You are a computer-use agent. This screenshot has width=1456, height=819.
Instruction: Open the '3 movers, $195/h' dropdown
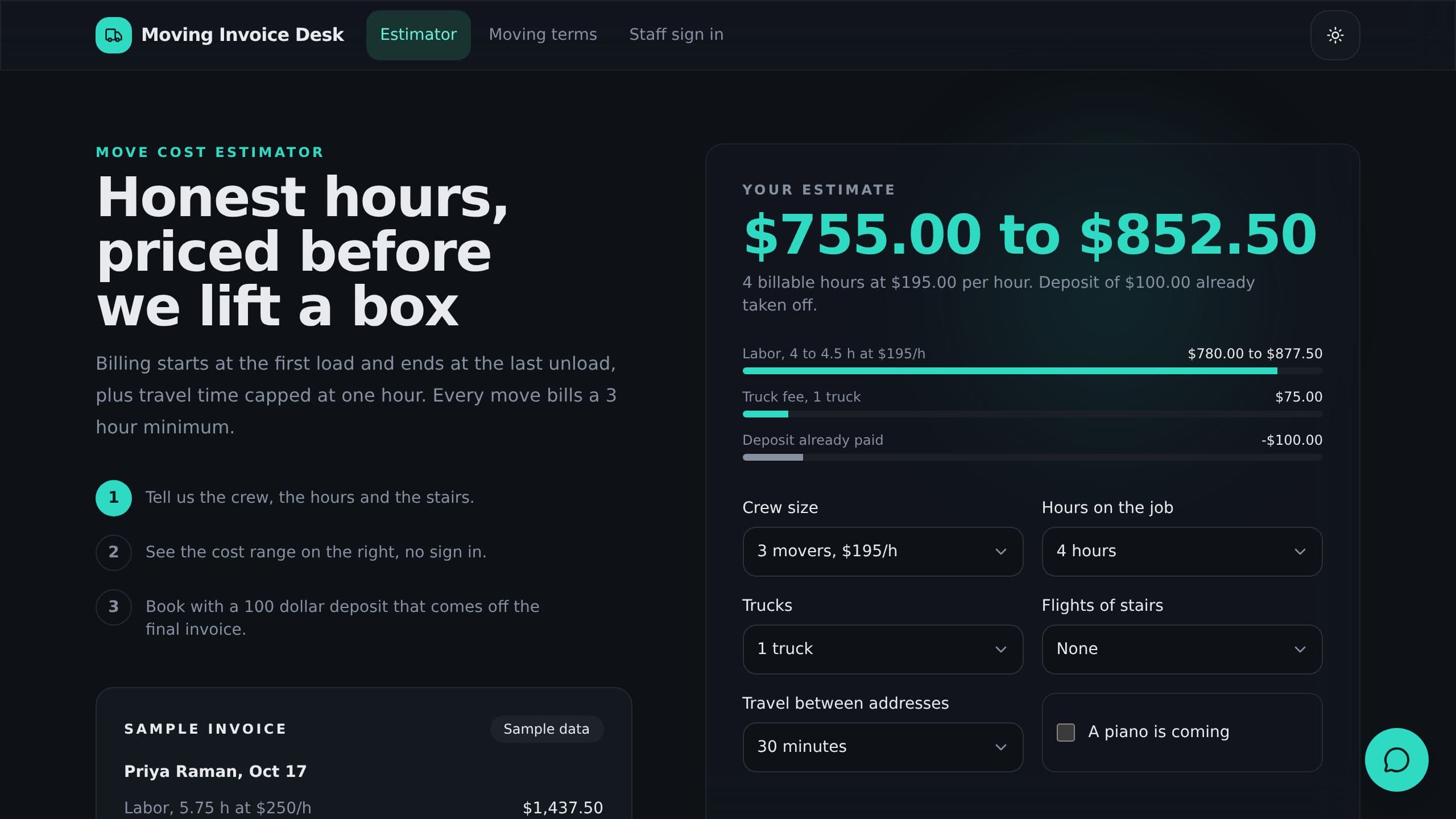tap(883, 552)
